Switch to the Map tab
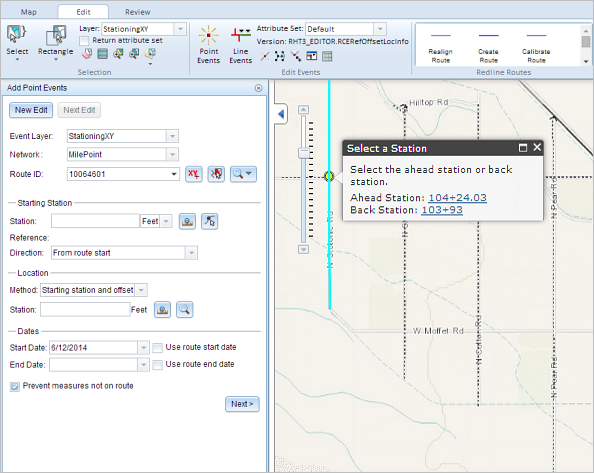 pos(29,12)
